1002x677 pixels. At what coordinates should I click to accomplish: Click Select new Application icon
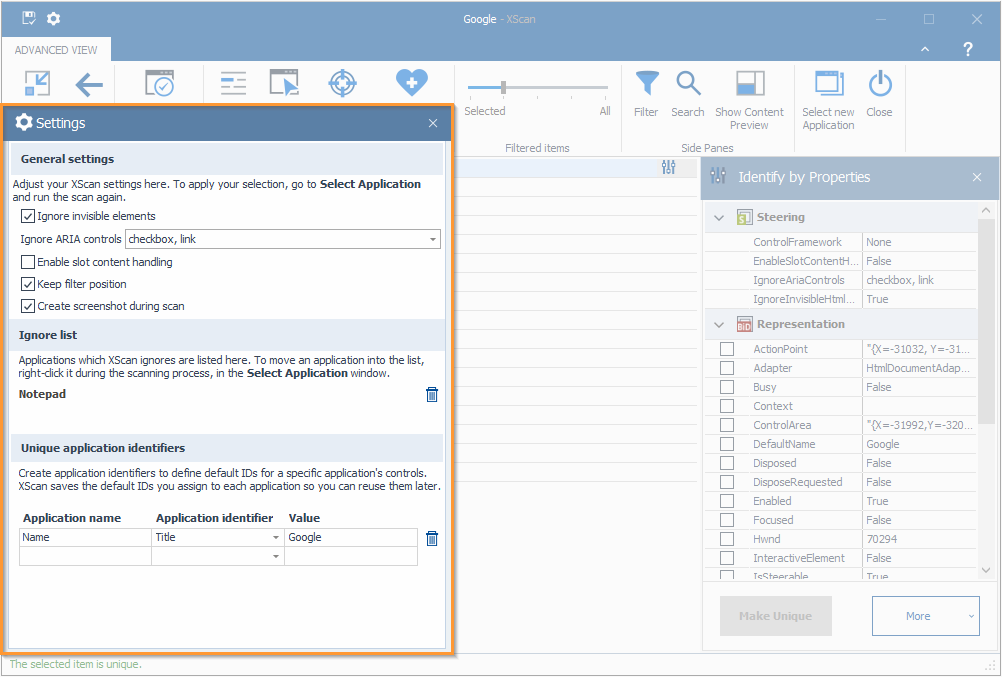828,85
